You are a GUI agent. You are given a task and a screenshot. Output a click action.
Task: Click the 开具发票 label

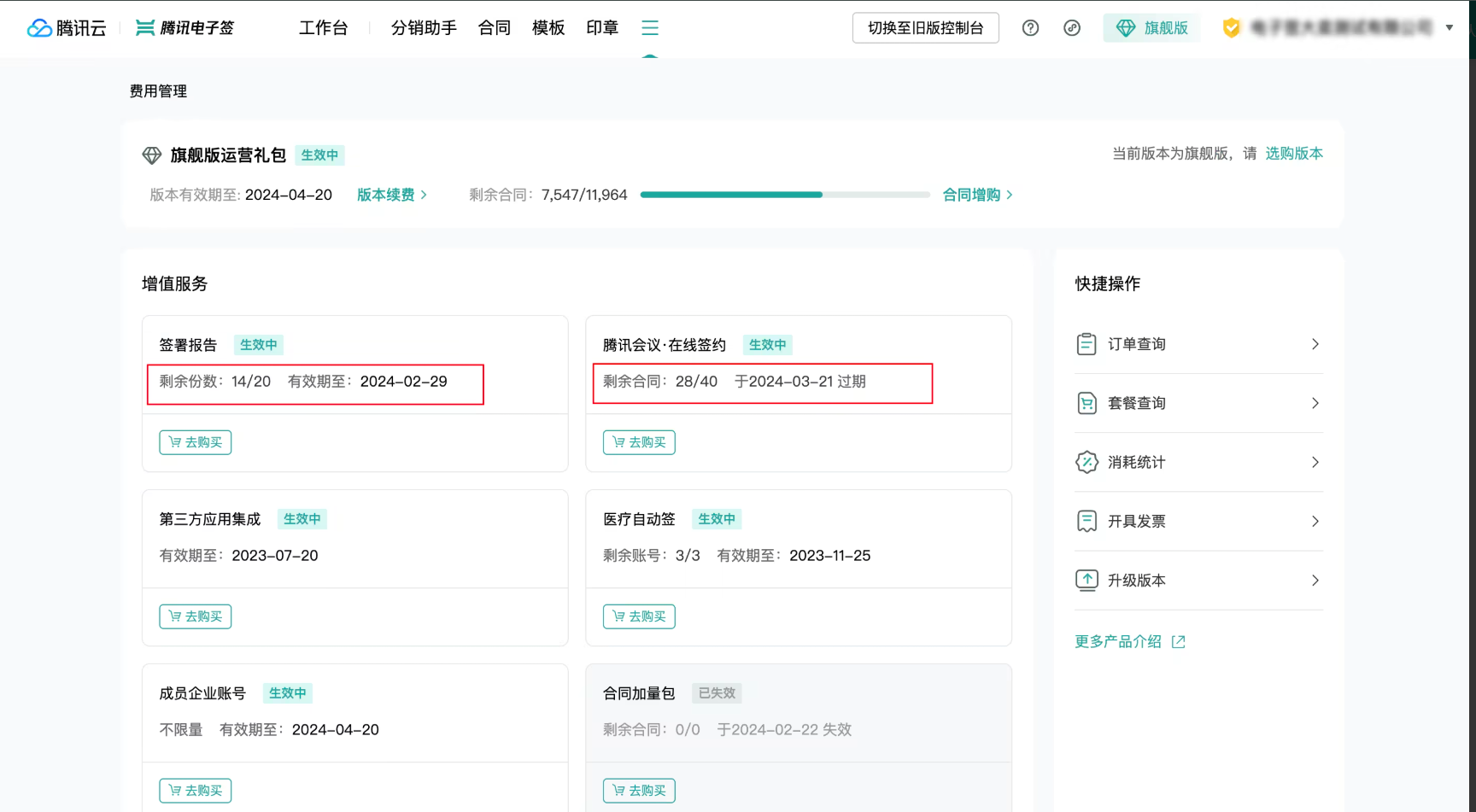(1137, 521)
